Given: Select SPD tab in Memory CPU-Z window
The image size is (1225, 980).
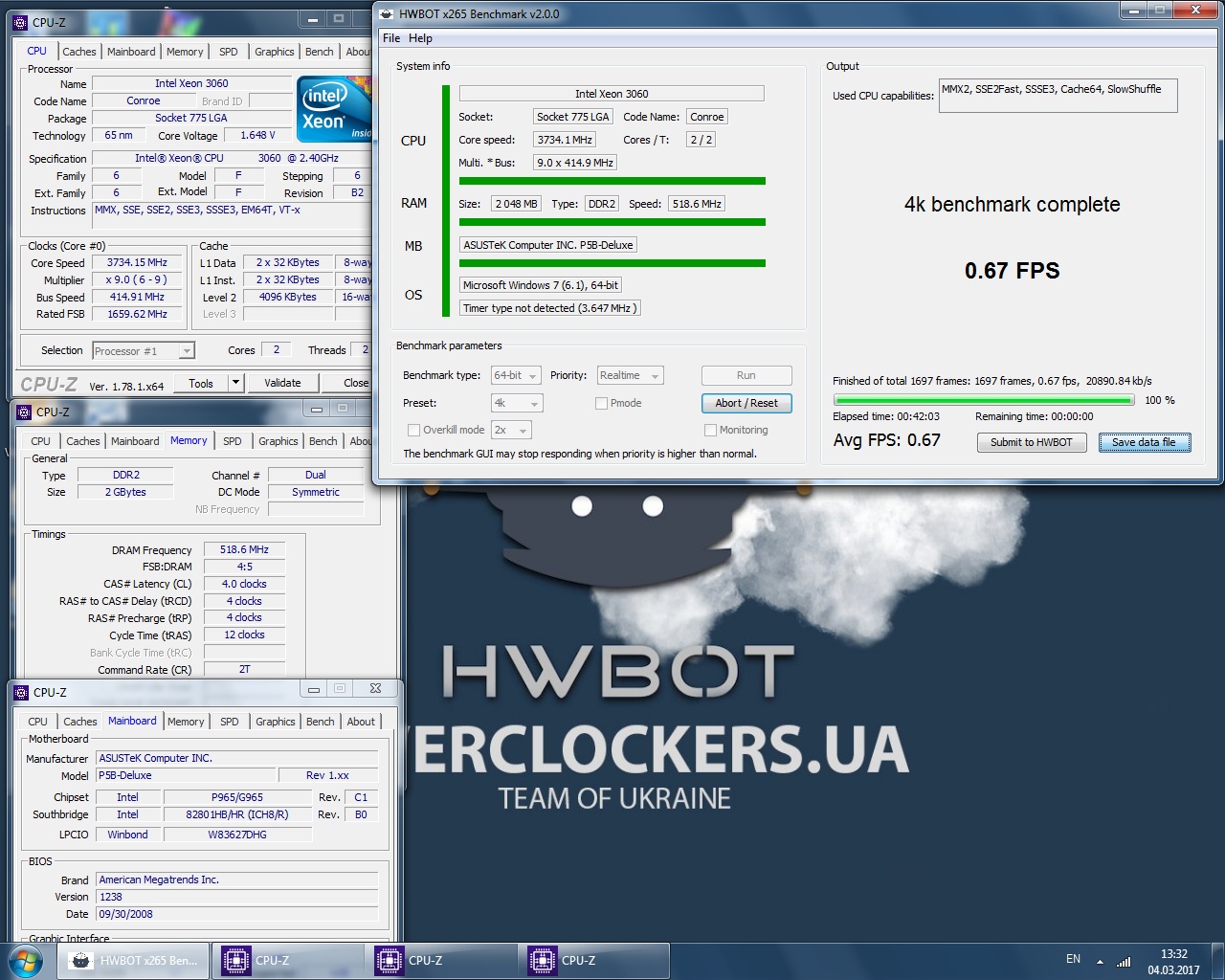Looking at the screenshot, I should [x=233, y=441].
